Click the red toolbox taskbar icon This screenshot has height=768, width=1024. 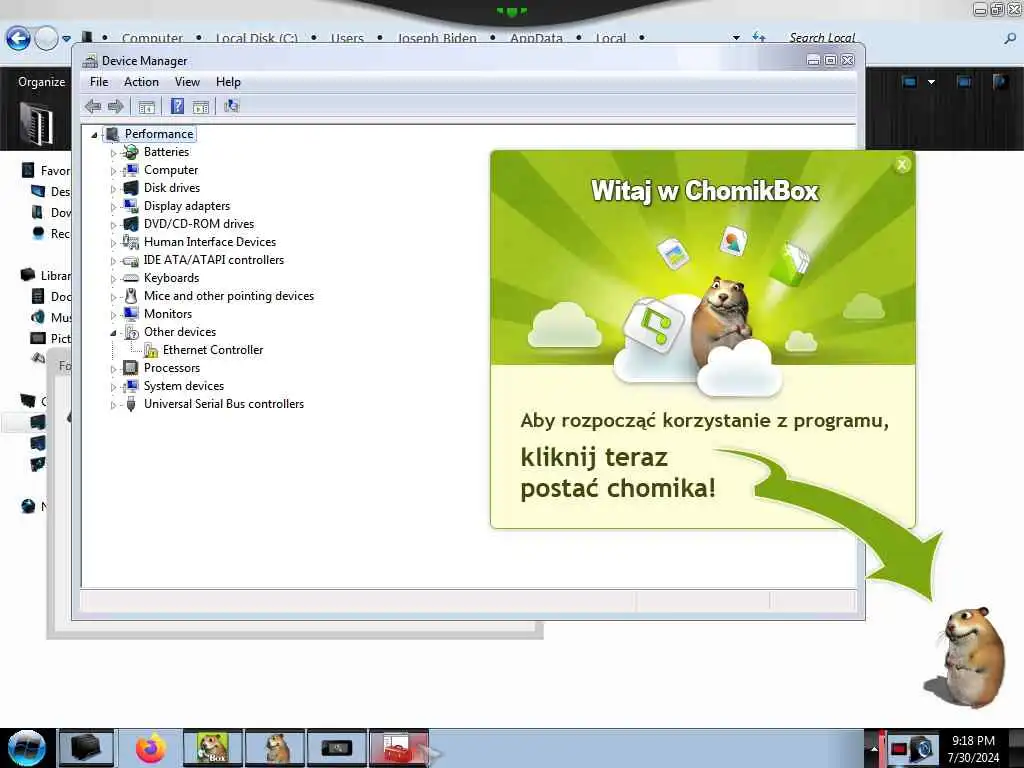point(398,748)
